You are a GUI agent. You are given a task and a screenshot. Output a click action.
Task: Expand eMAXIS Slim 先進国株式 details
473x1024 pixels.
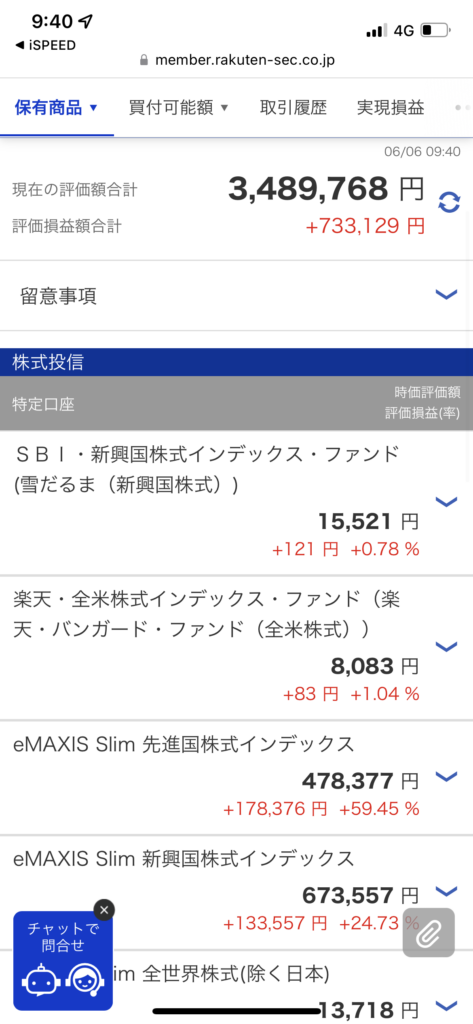click(446, 776)
